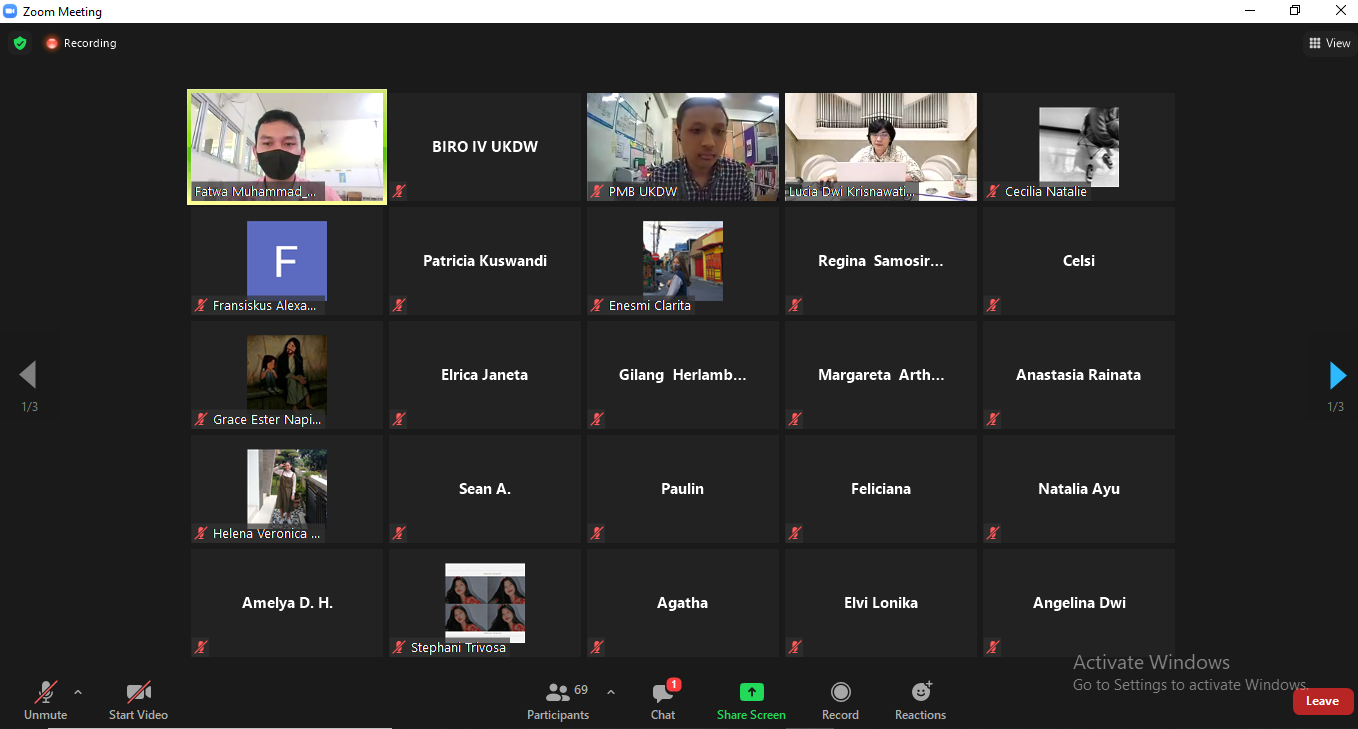Go back using the previous page arrow
Screen dimensions: 1358x729
29,375
